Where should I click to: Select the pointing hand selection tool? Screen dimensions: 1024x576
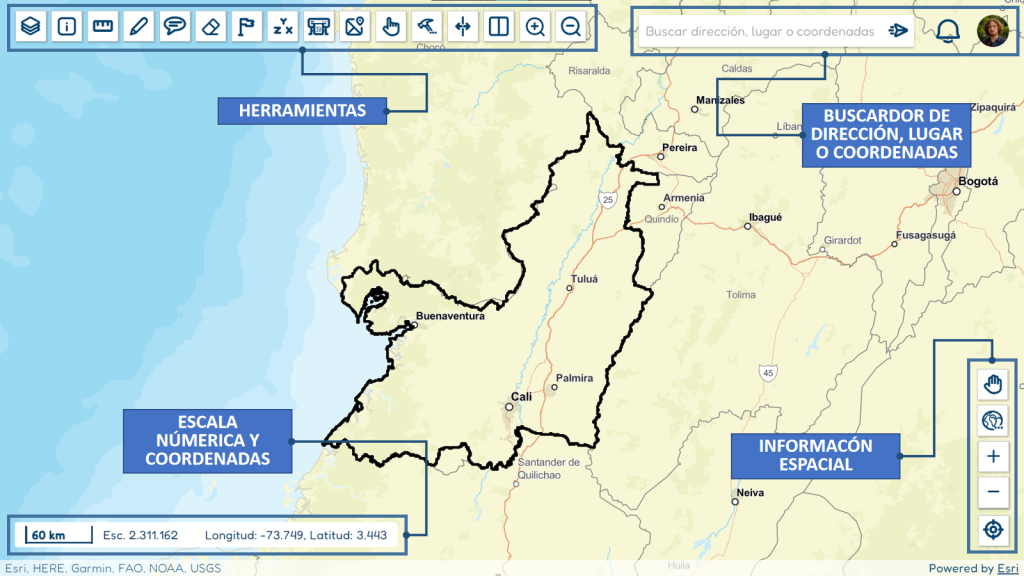(391, 27)
